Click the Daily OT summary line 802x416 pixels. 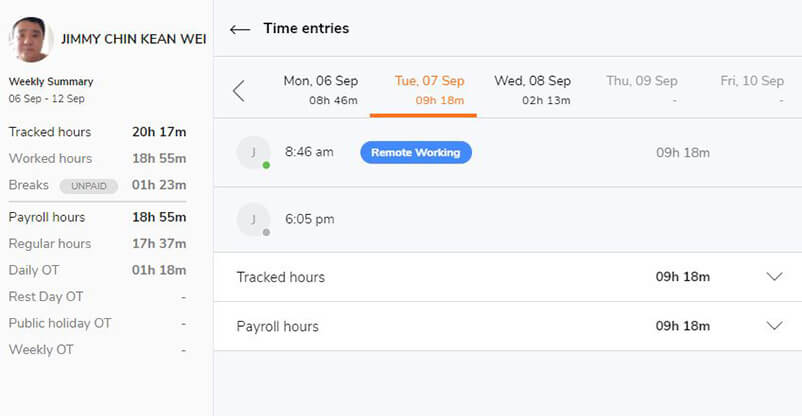[97, 270]
